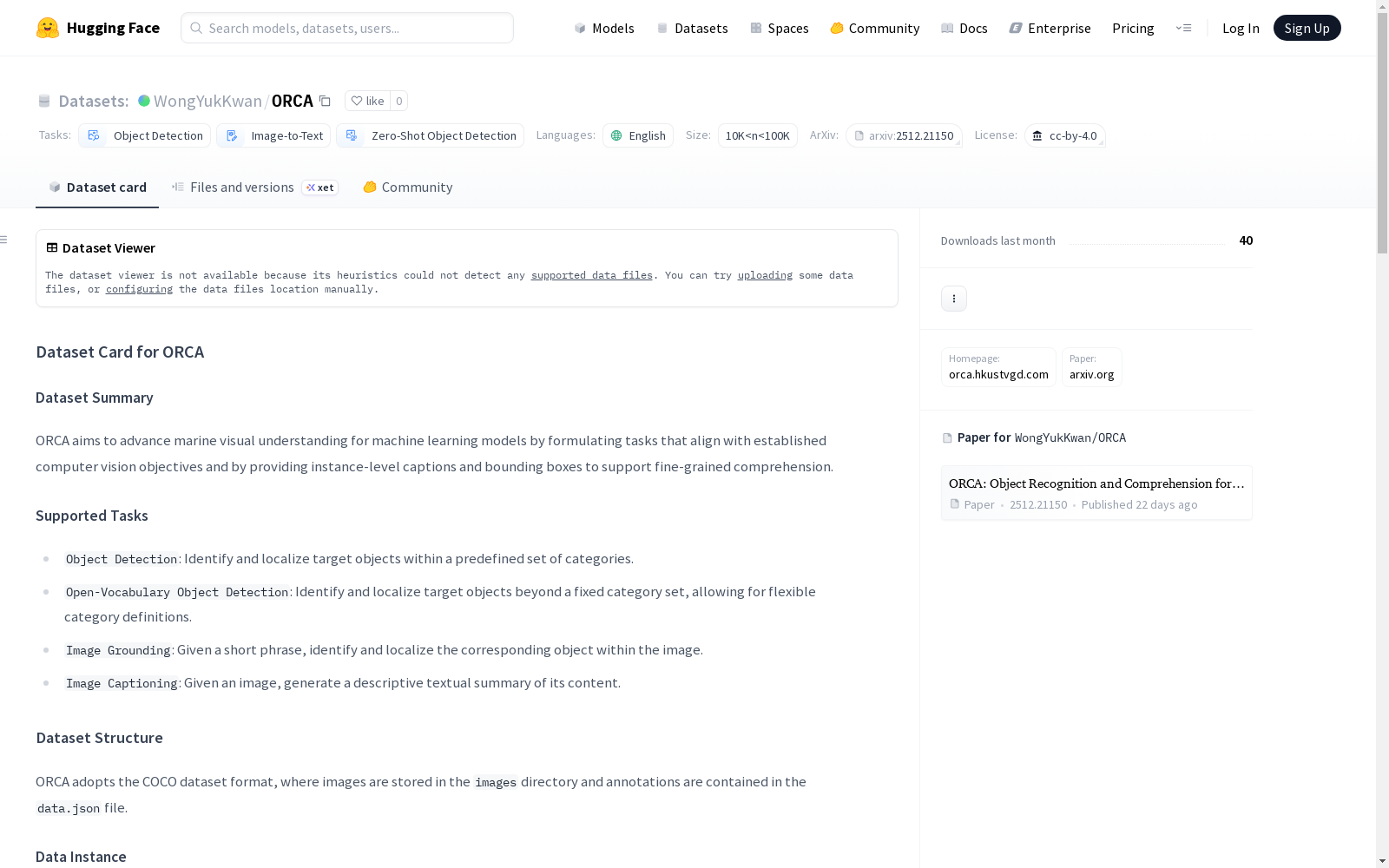Screen dimensions: 1389x868
Task: Click the license scale icon
Action: [x=1037, y=135]
